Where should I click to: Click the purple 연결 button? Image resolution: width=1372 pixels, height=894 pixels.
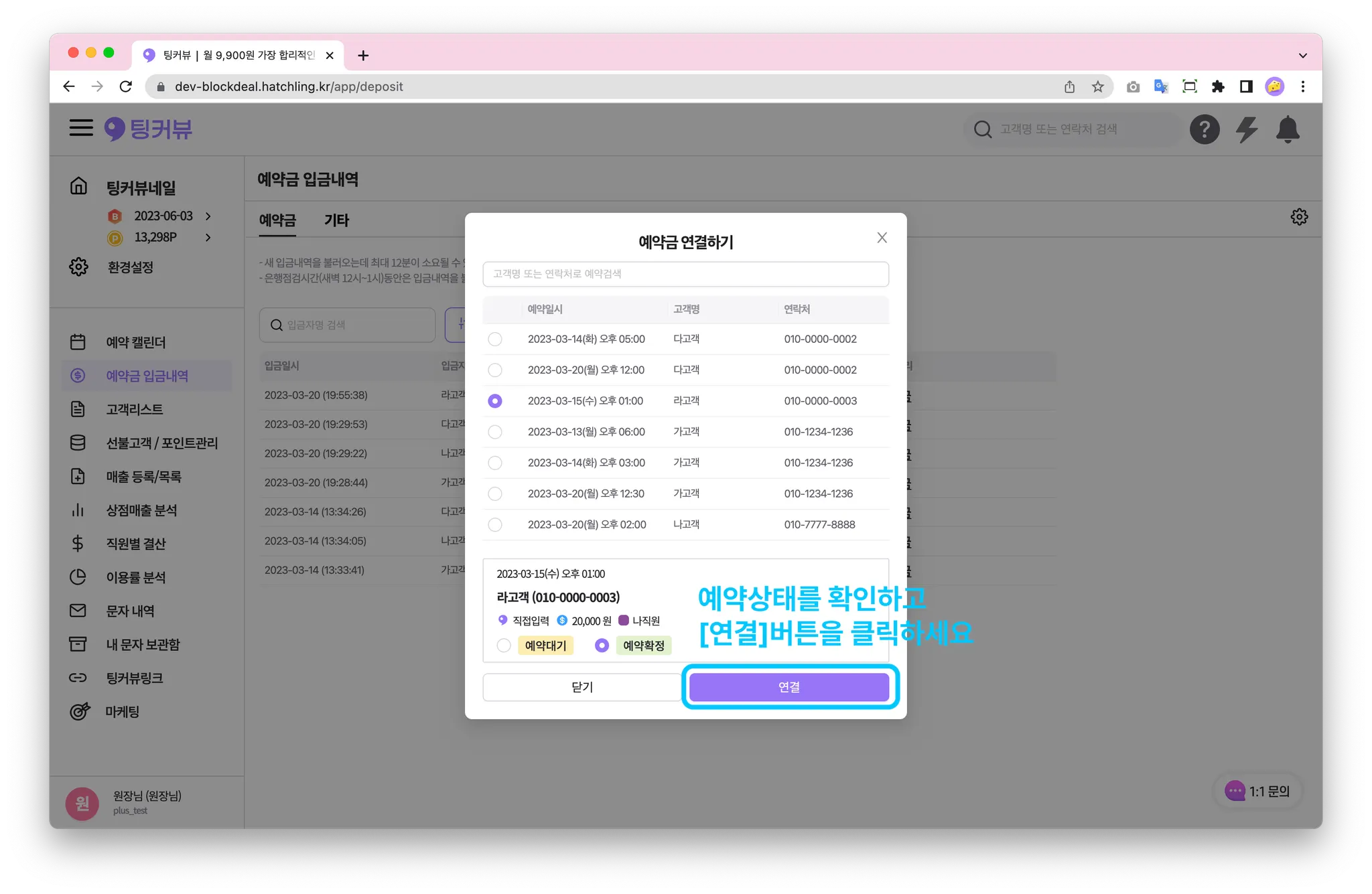pos(788,687)
